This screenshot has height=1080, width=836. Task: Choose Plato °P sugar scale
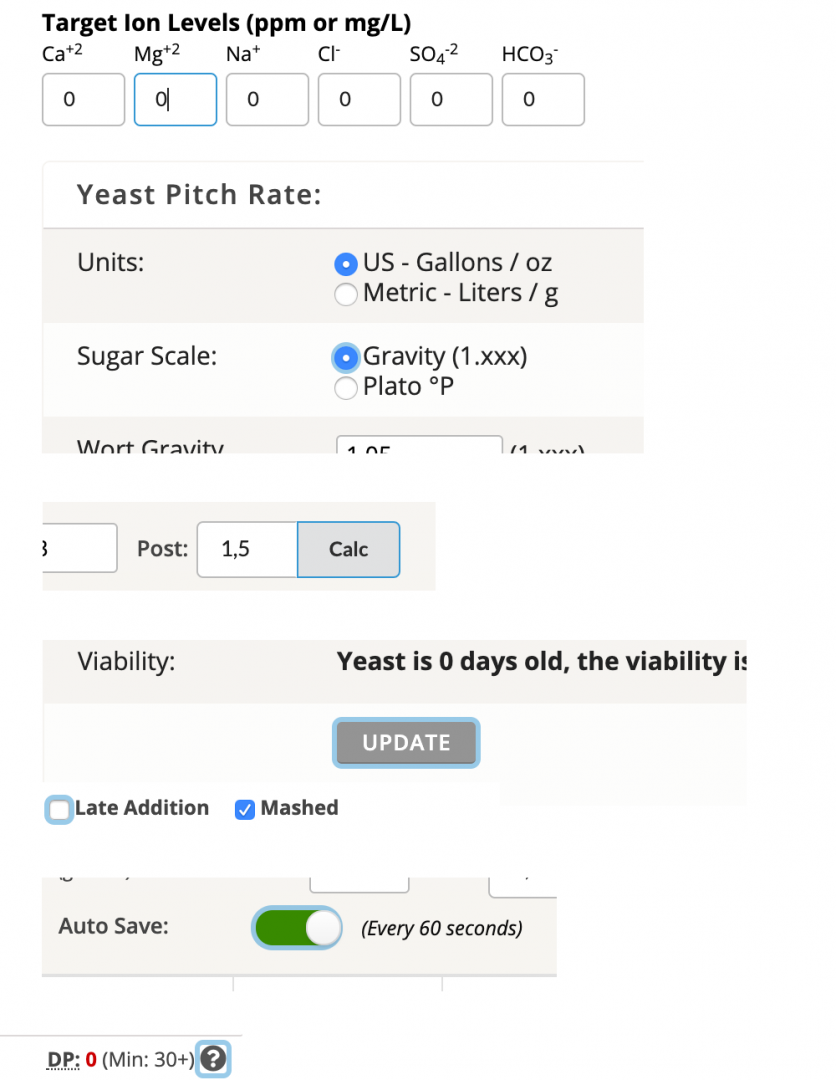pyautogui.click(x=346, y=388)
